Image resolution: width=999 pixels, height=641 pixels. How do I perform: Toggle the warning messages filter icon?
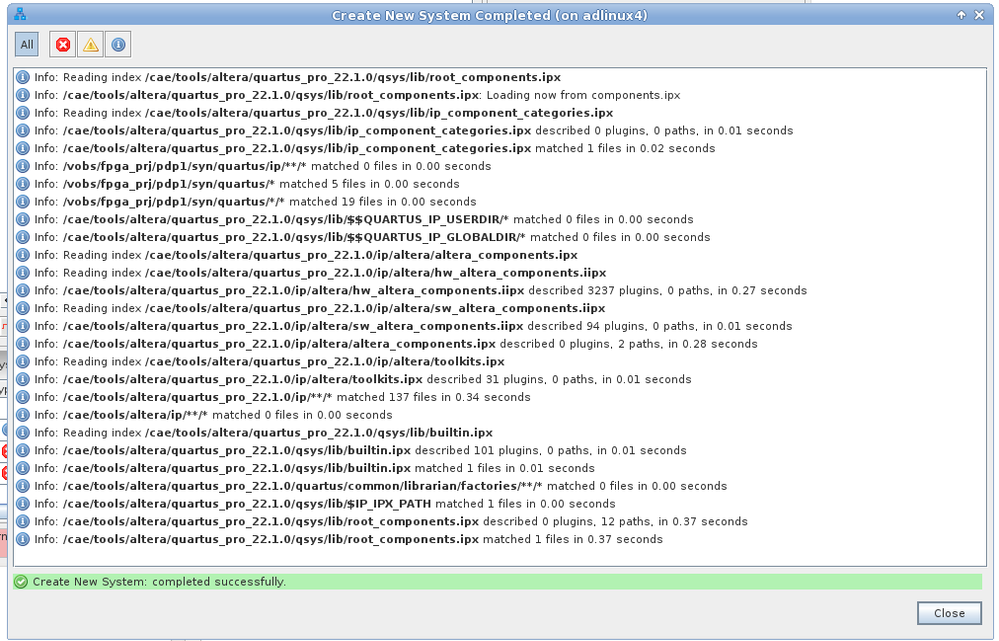90,45
